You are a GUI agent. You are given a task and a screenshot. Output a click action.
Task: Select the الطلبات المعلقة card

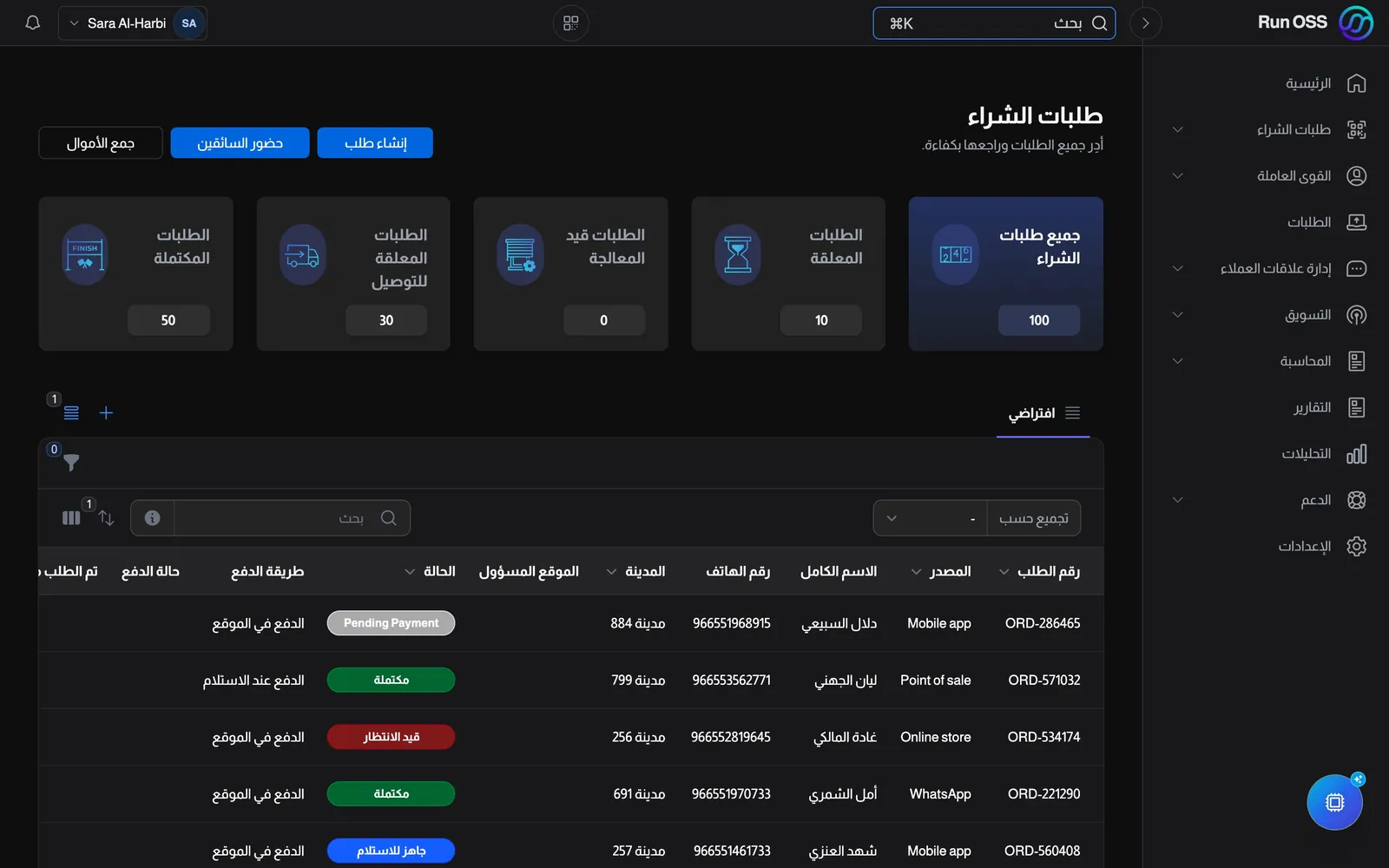pos(788,273)
